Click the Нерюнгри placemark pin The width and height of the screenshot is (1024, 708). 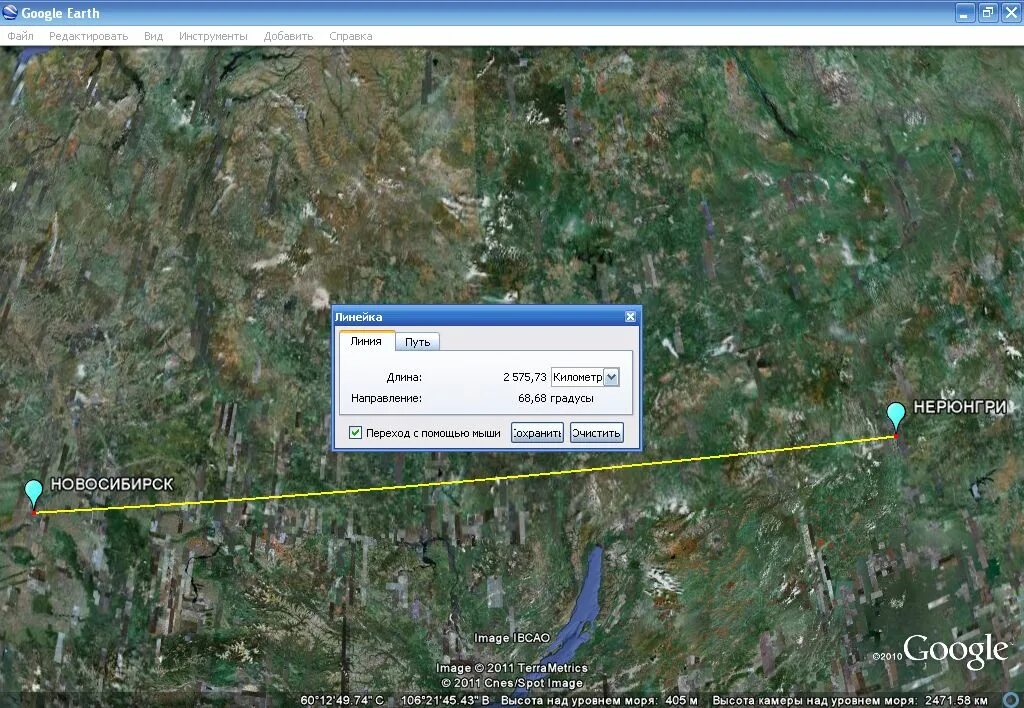point(896,417)
